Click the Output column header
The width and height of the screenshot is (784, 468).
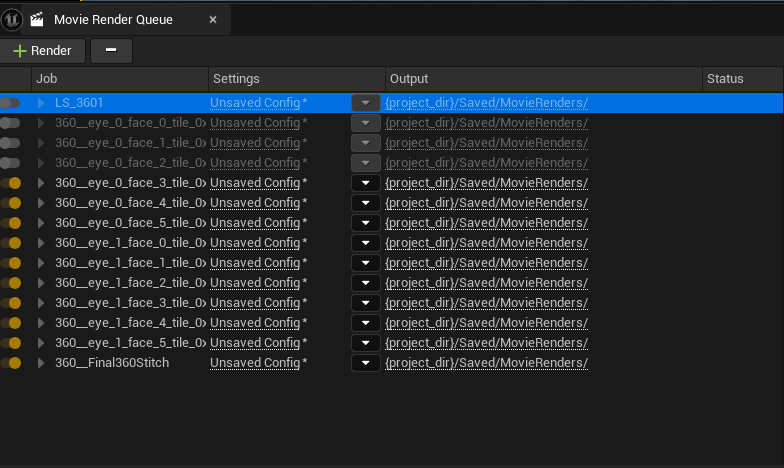click(x=544, y=78)
